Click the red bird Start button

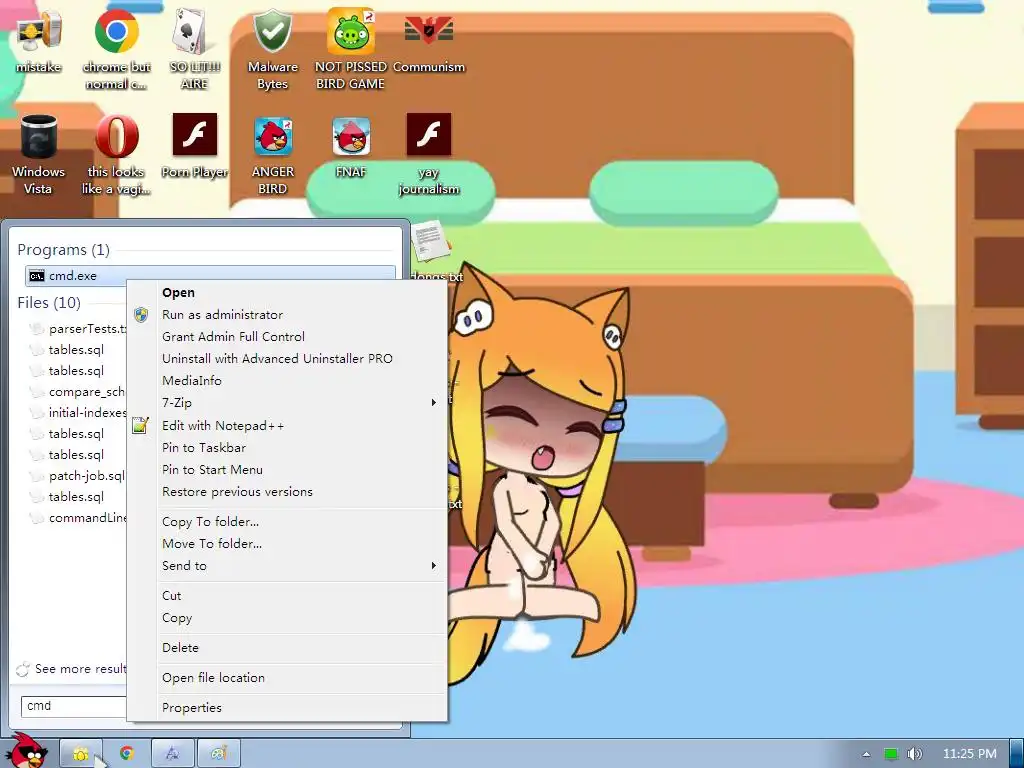coord(25,751)
